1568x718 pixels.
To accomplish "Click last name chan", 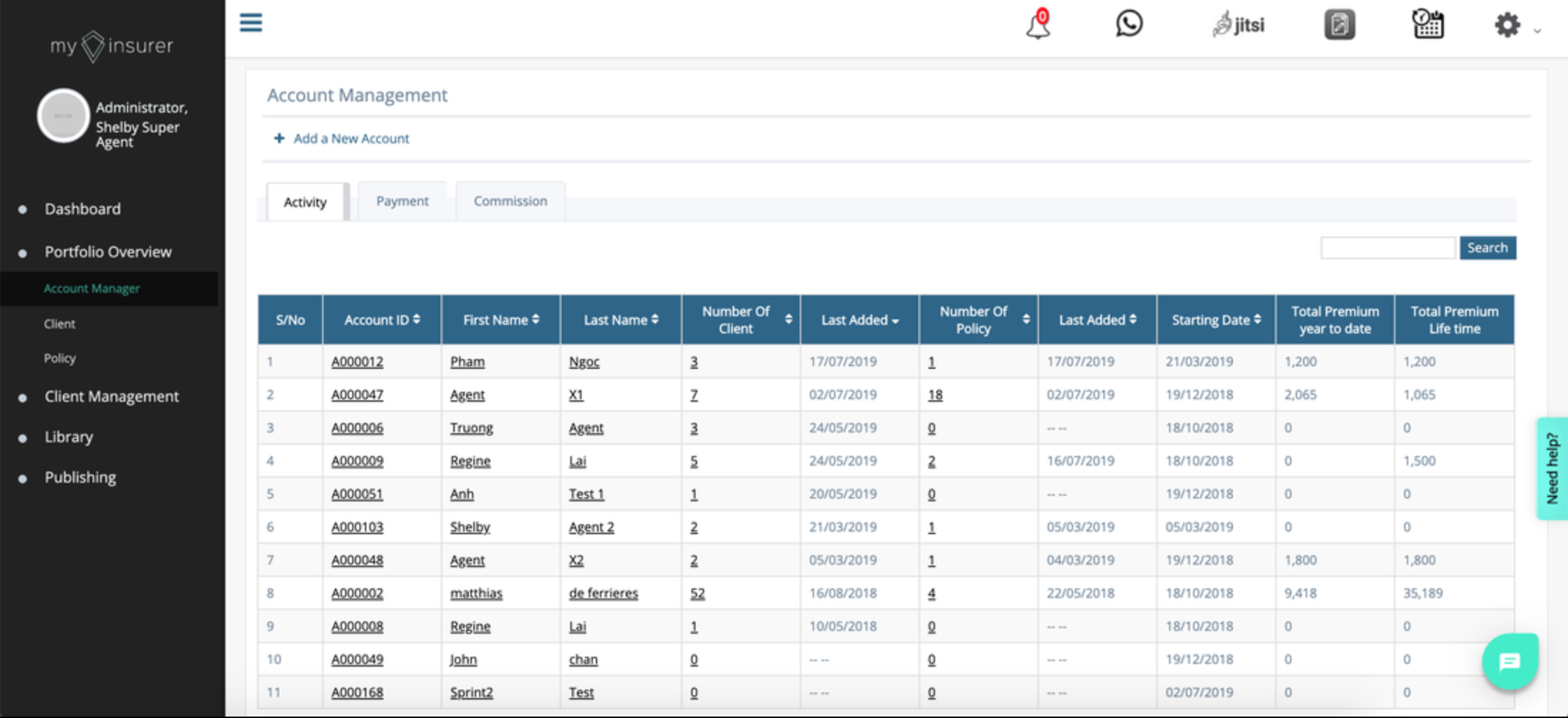I will (583, 660).
